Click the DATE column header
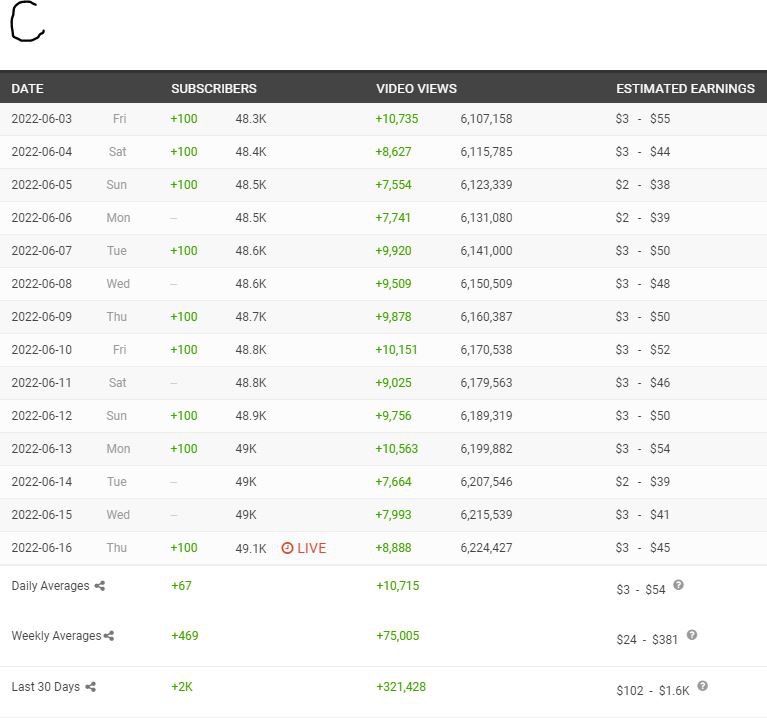 click(x=28, y=88)
